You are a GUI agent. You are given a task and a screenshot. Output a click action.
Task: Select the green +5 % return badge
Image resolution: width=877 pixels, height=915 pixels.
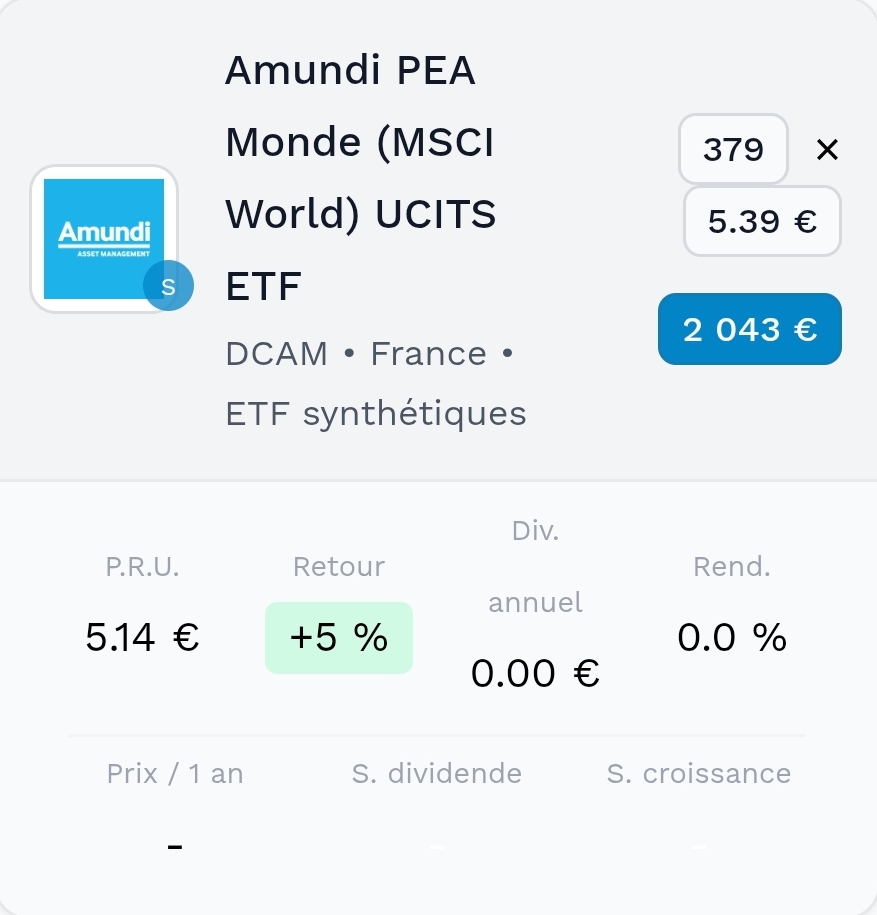click(x=338, y=638)
